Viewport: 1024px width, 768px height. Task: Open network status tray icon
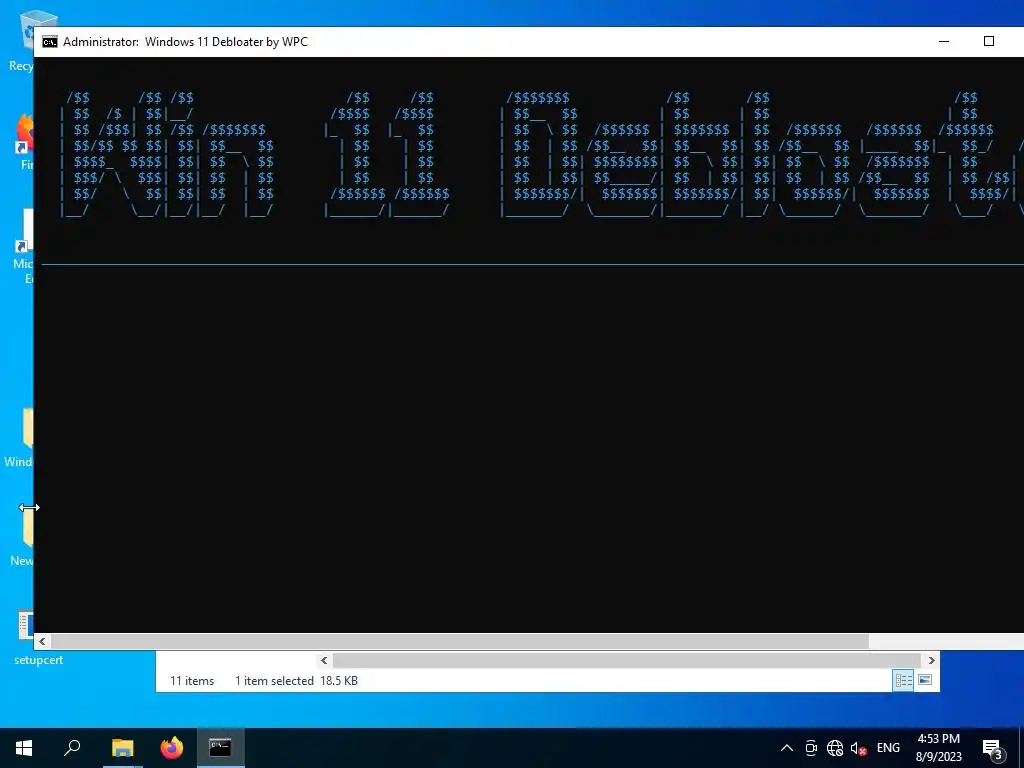pyautogui.click(x=835, y=748)
